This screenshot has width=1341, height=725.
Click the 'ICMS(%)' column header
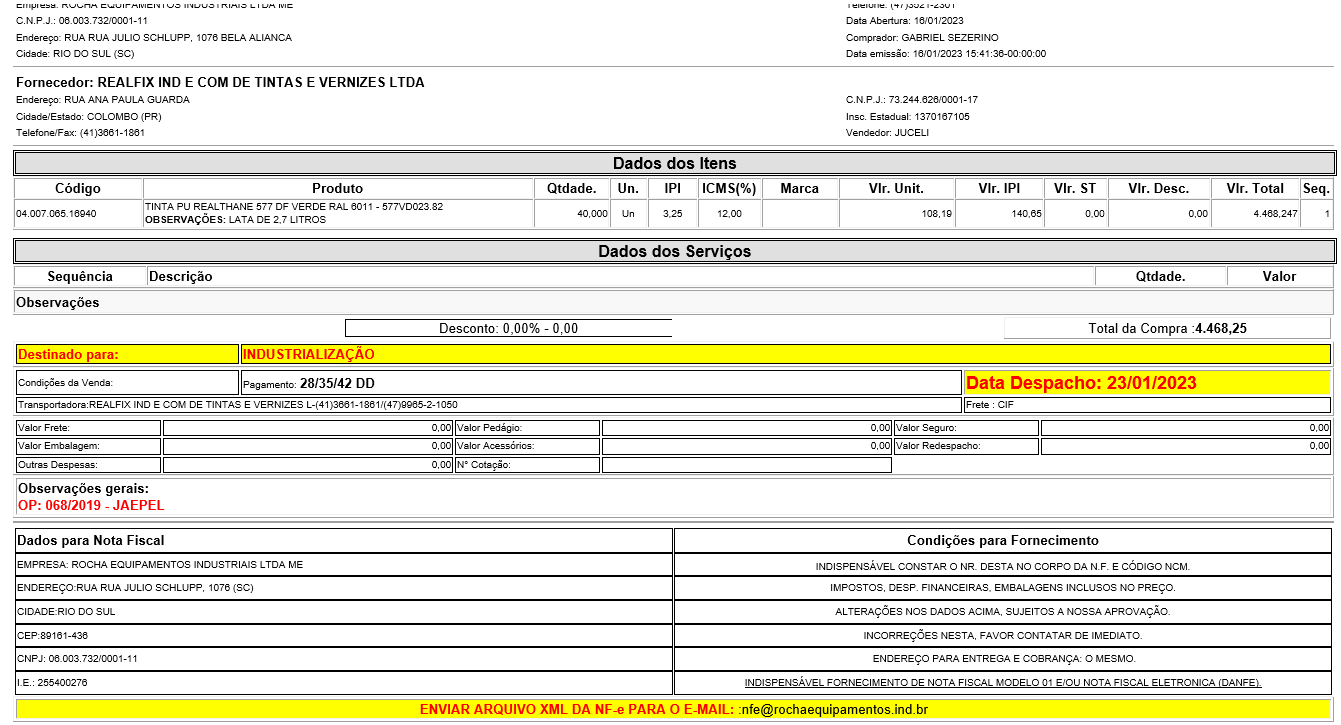(x=728, y=188)
